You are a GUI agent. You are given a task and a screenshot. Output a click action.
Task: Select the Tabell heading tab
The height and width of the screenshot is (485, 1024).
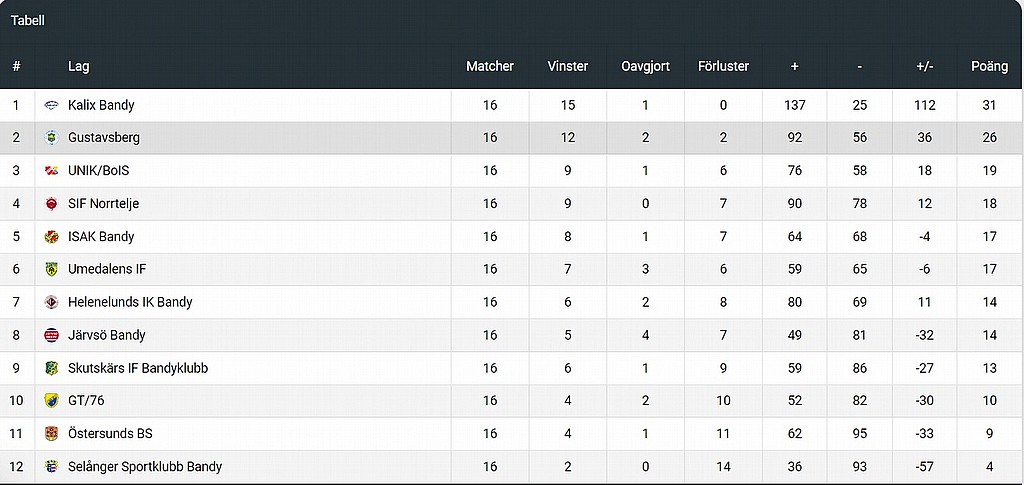click(27, 21)
